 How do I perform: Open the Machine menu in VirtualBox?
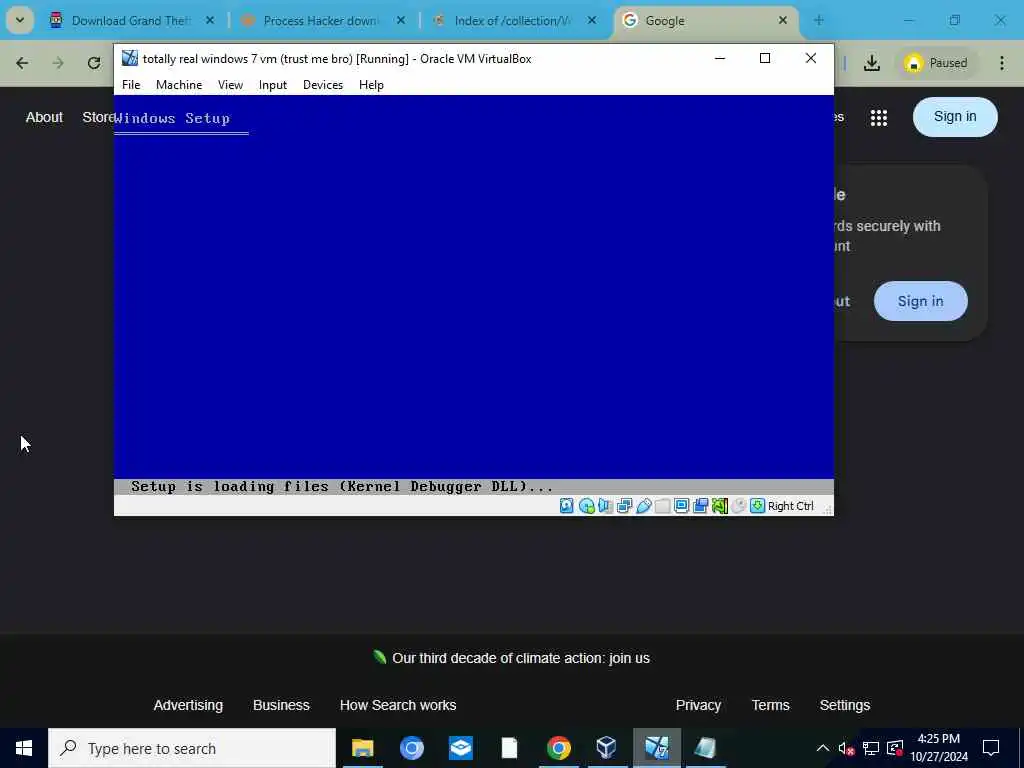(179, 85)
